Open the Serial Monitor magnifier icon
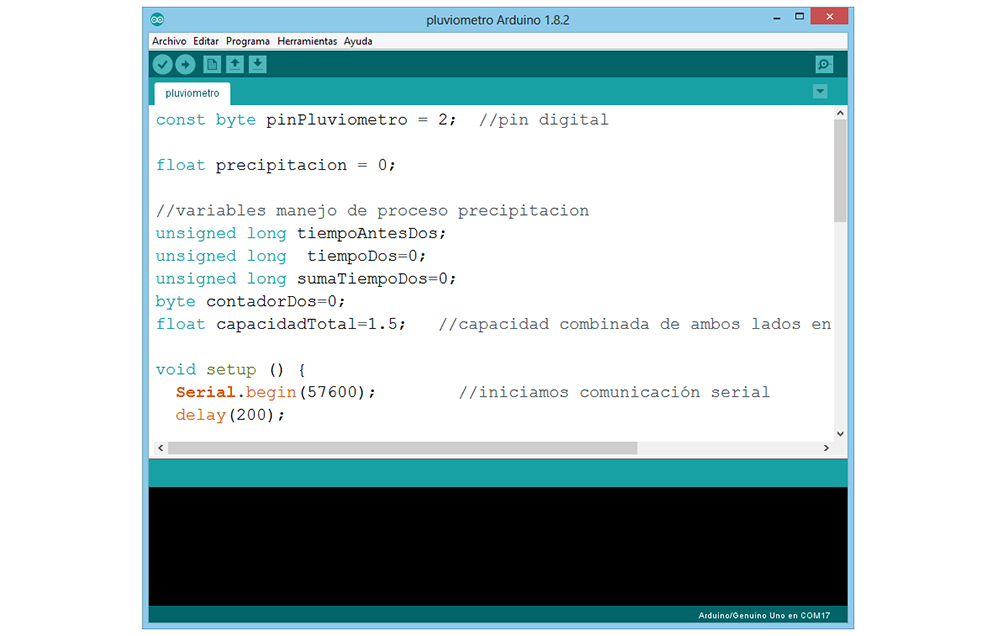This screenshot has height=636, width=1000. click(824, 65)
